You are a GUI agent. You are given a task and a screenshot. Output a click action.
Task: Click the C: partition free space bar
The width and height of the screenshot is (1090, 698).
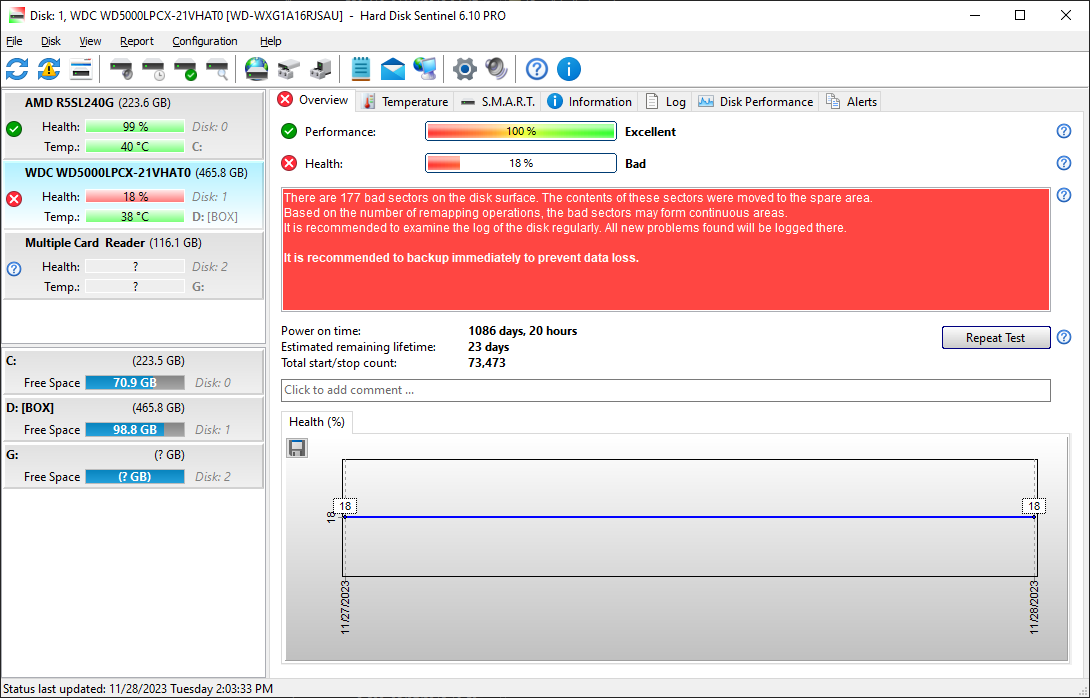pos(135,382)
